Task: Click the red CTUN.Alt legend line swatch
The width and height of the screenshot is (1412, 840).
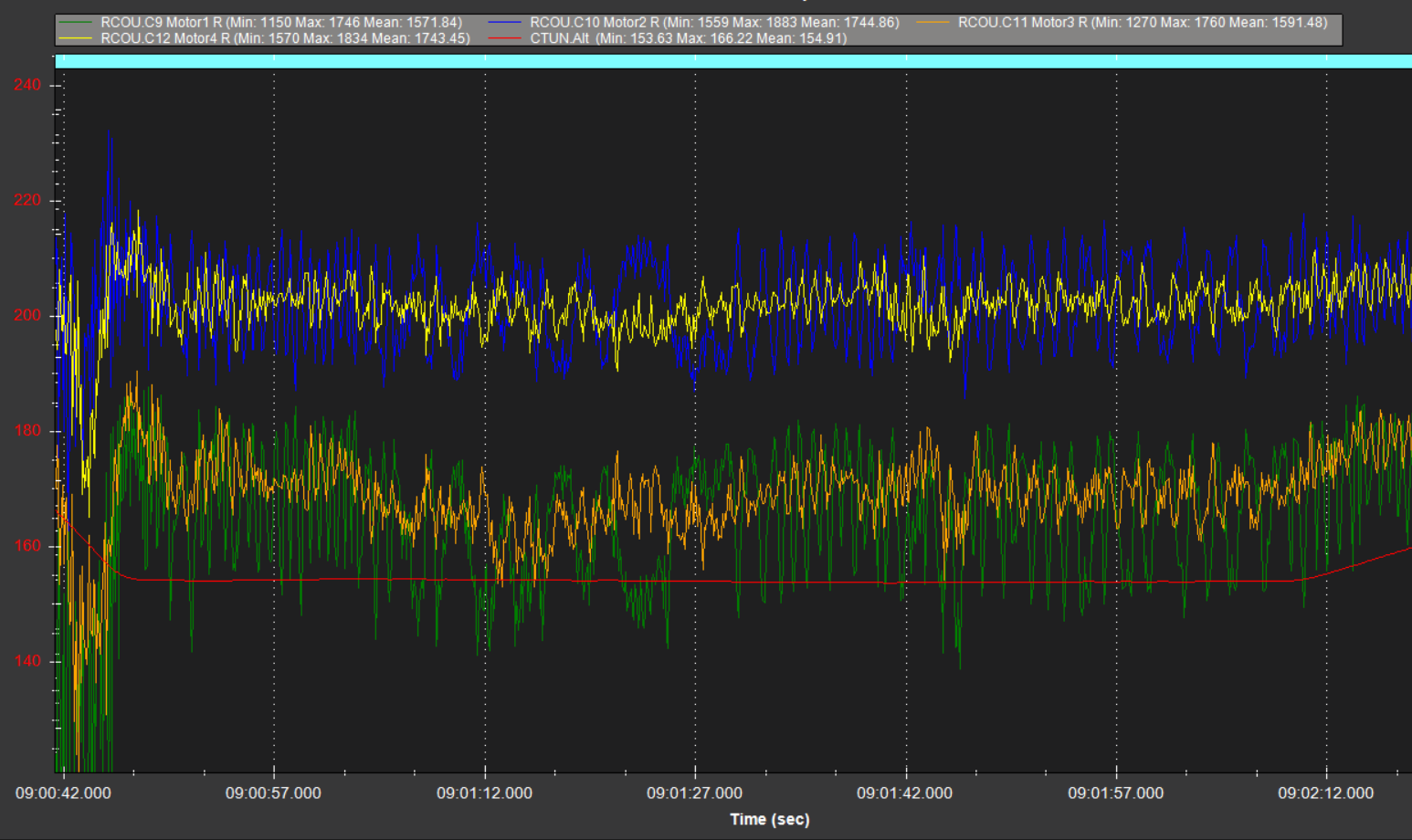Action: 504,39
